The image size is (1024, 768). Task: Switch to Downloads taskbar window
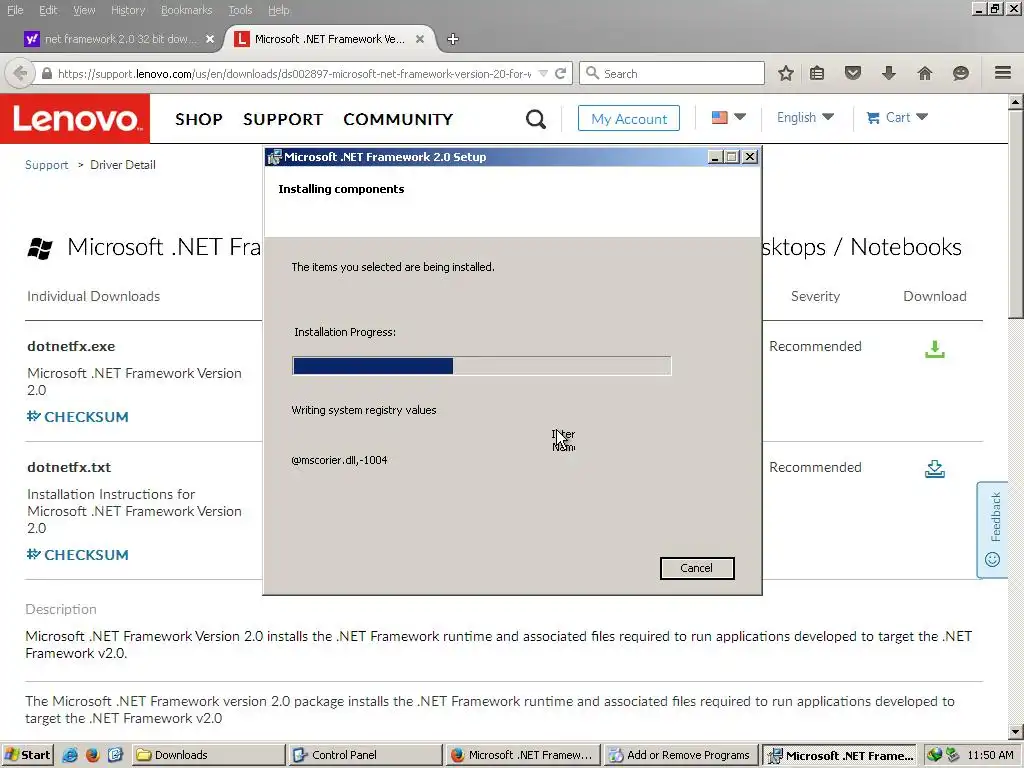[x=208, y=755]
